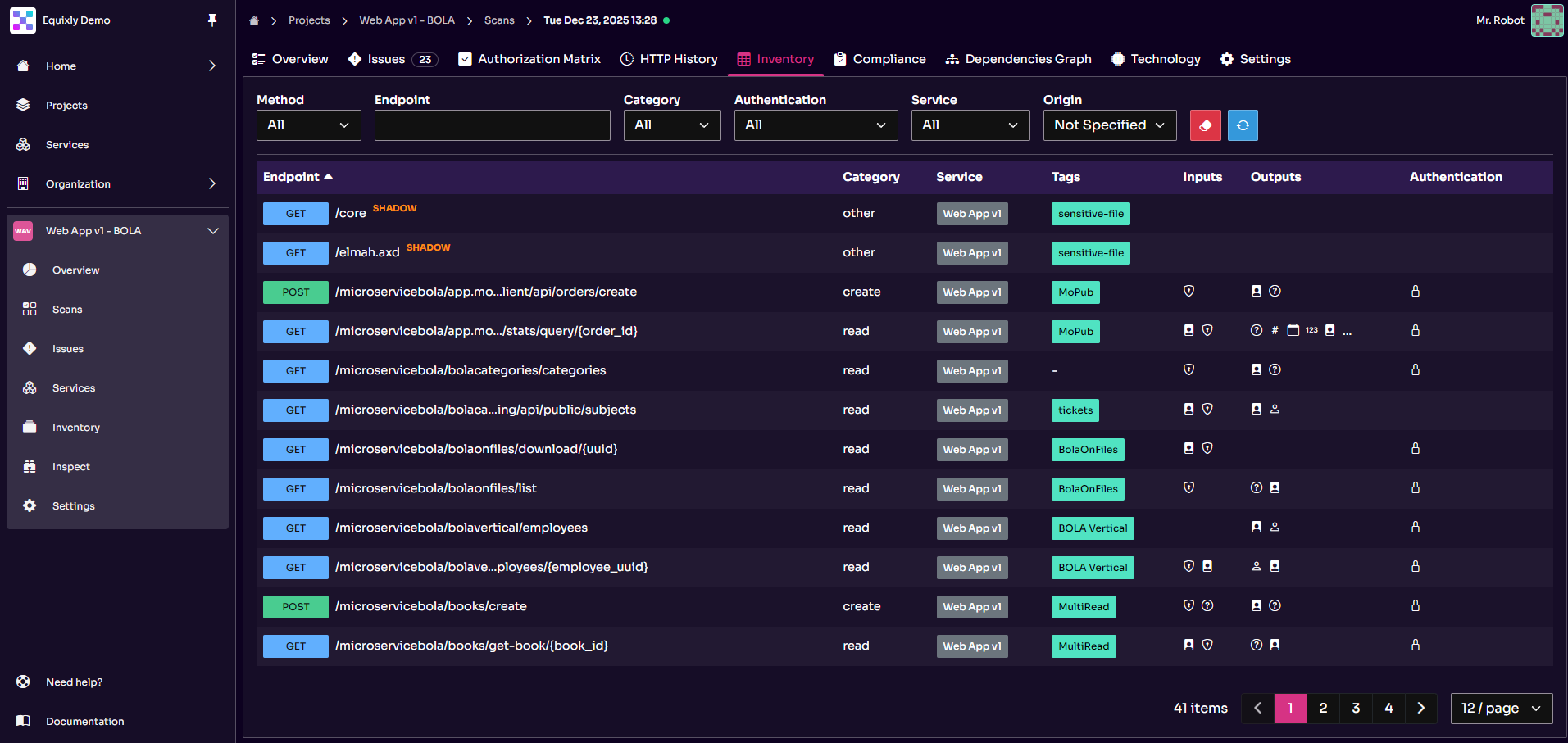This screenshot has width=1568, height=743.
Task: Switch to the Compliance tab
Action: tap(879, 58)
